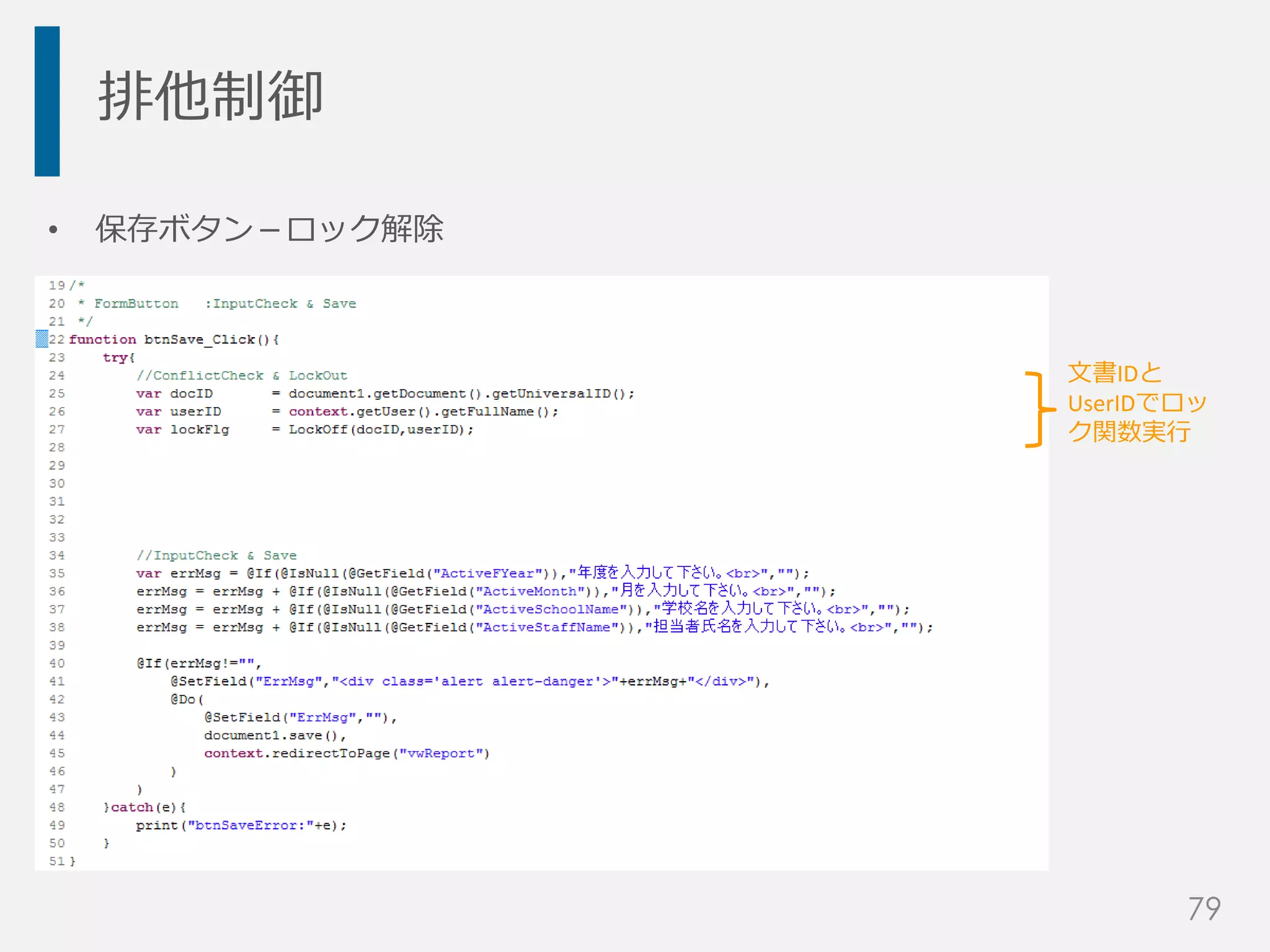Select 'print("btnSaveError:"+e);' on line 49
Image resolution: width=1270 pixels, height=952 pixels.
pos(241,825)
